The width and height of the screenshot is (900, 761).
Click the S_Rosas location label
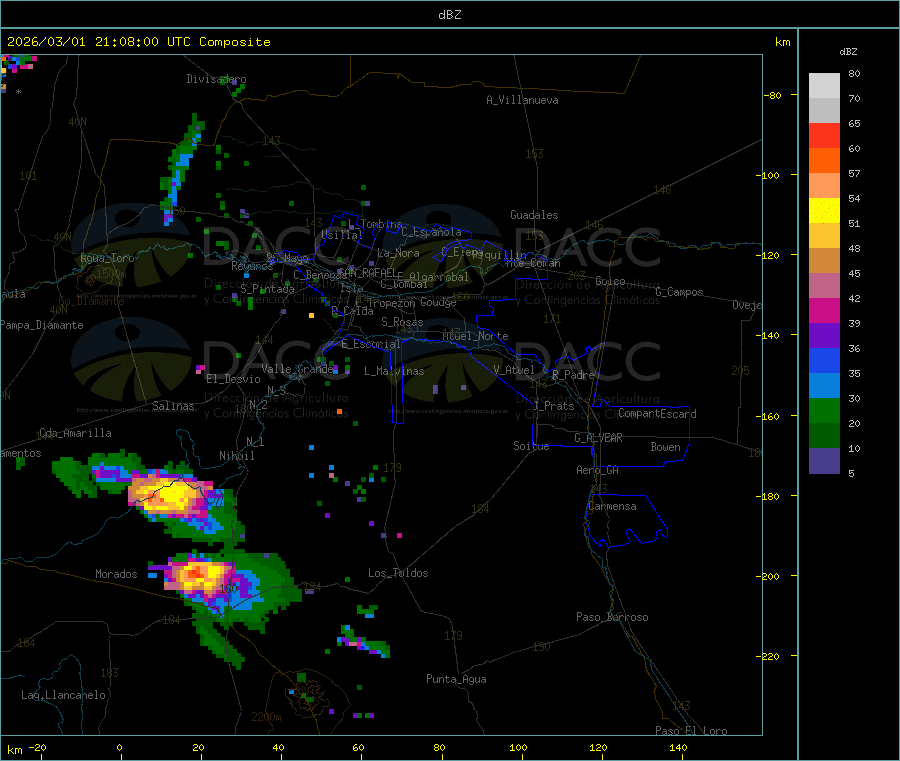coord(402,322)
